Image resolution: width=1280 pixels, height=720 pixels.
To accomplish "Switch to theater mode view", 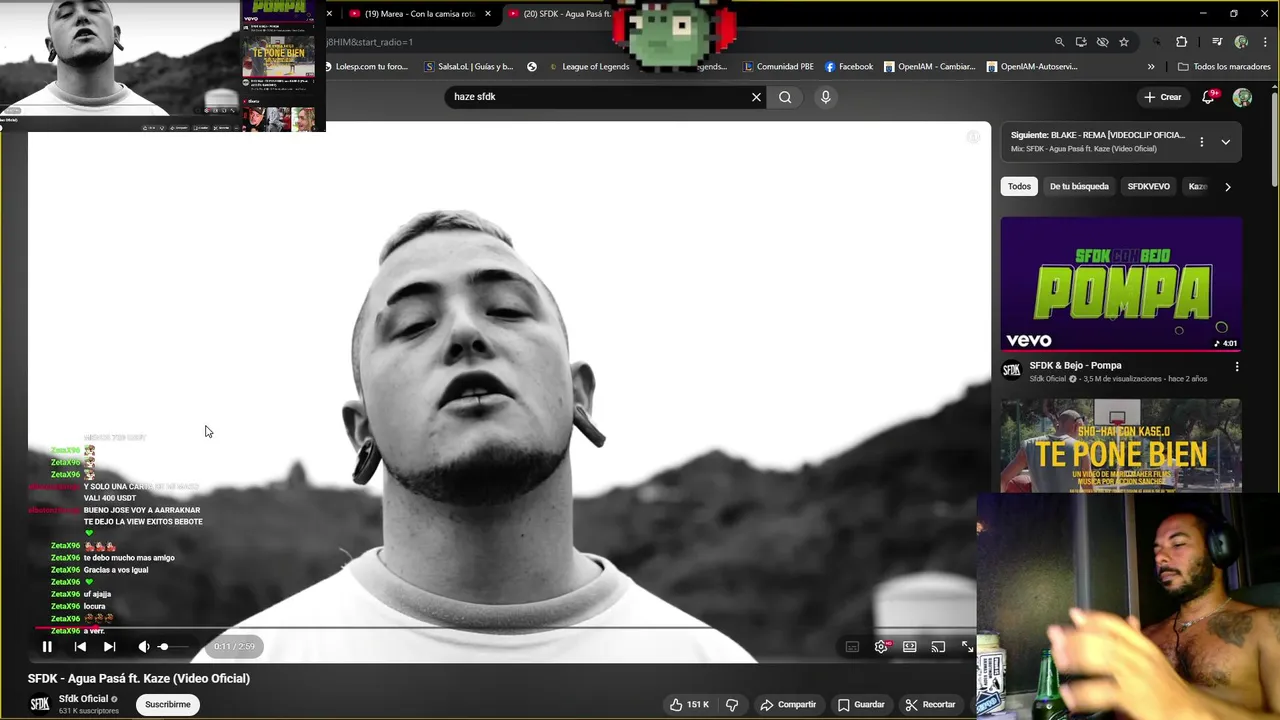I will [910, 647].
